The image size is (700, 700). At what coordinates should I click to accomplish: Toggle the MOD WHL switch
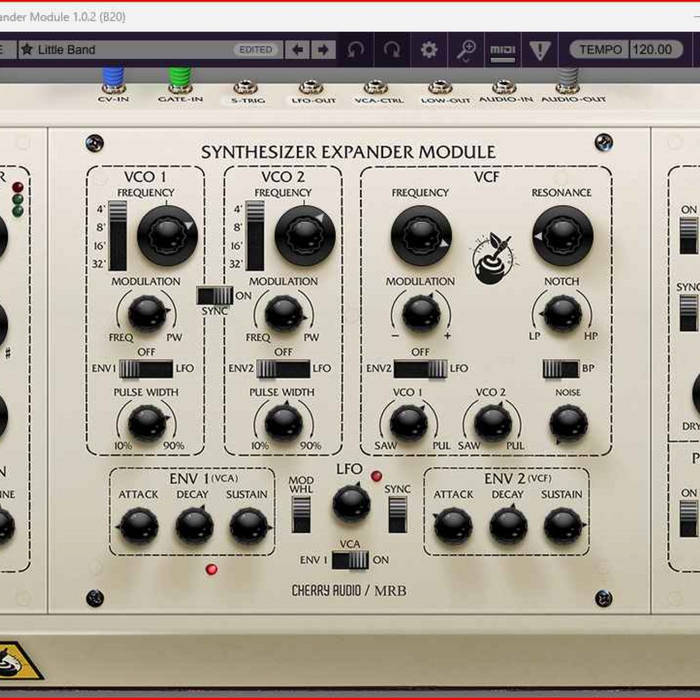point(301,513)
